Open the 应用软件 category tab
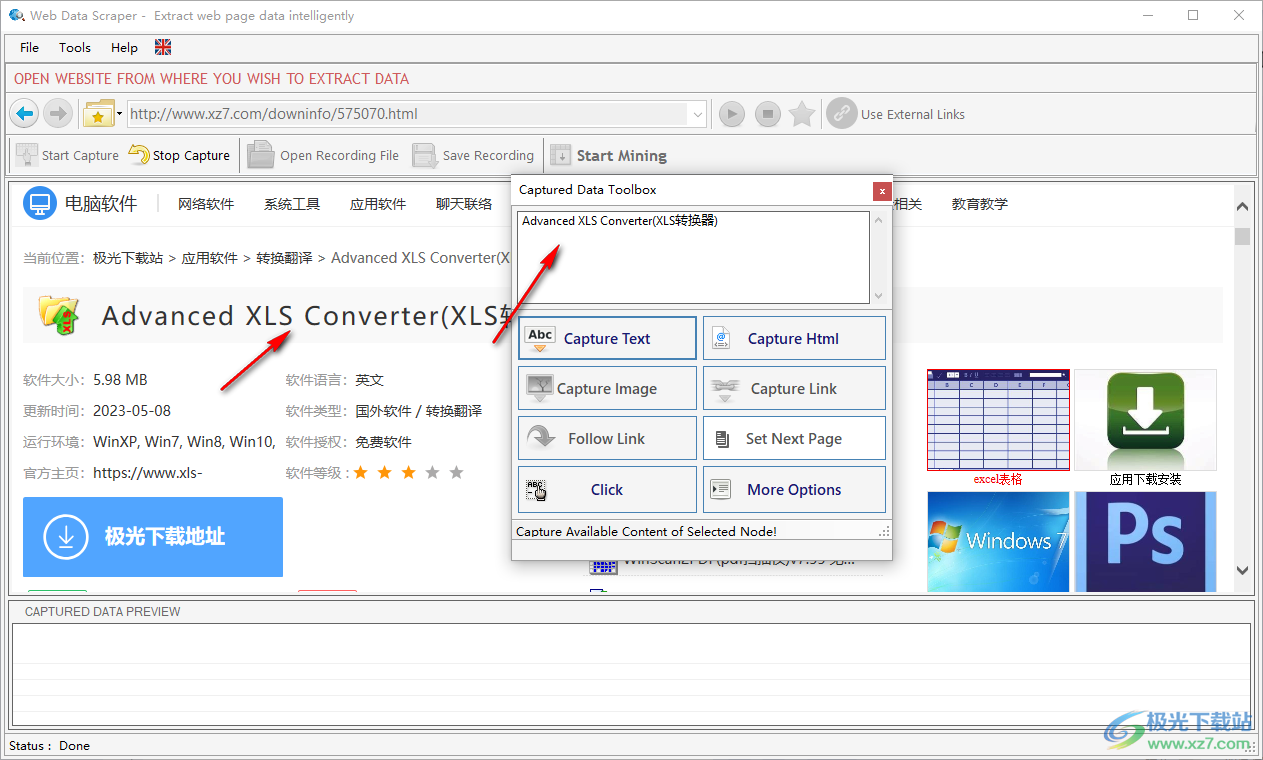 tap(378, 204)
